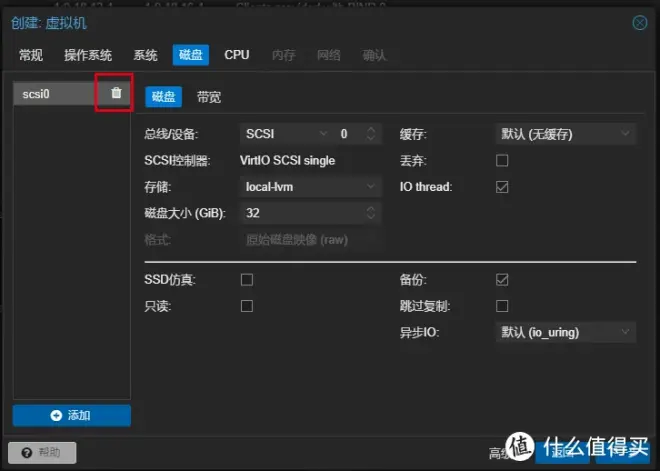660x471 pixels.
Task: Close the Create VM dialog
Action: pyautogui.click(x=640, y=22)
